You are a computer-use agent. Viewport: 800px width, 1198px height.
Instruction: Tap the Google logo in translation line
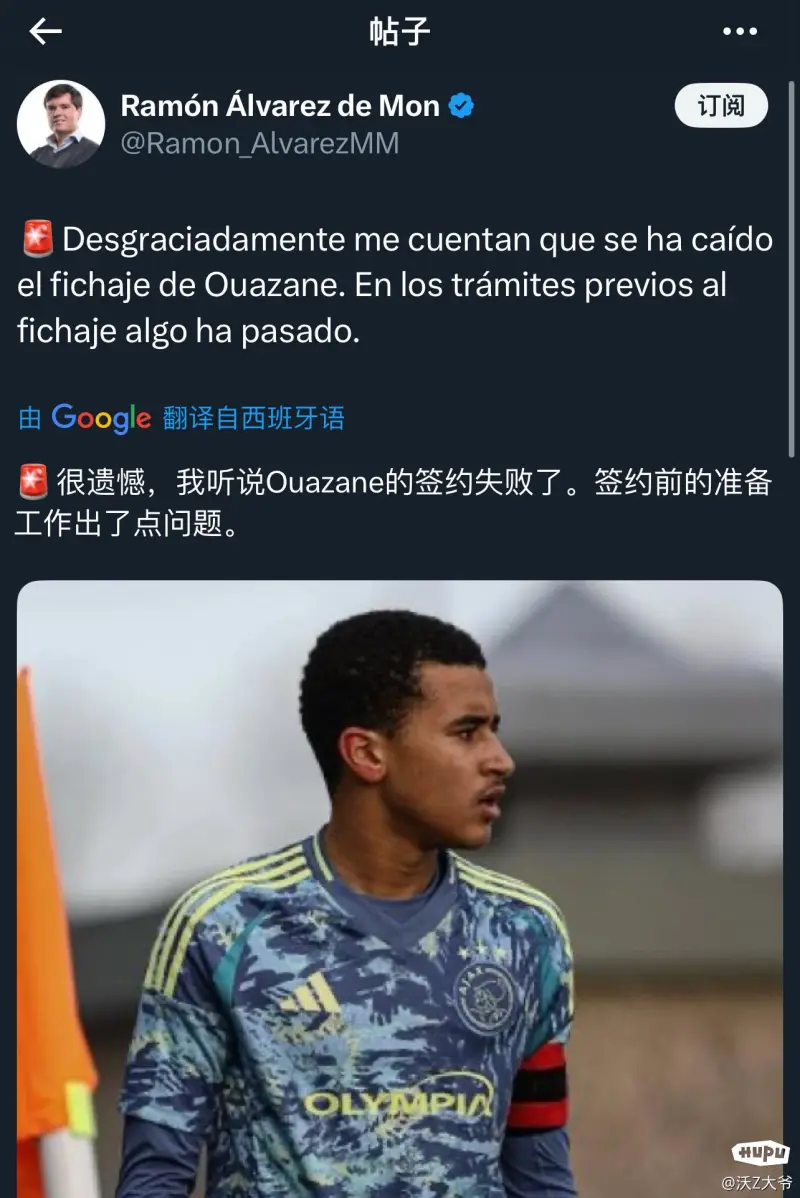(x=101, y=418)
